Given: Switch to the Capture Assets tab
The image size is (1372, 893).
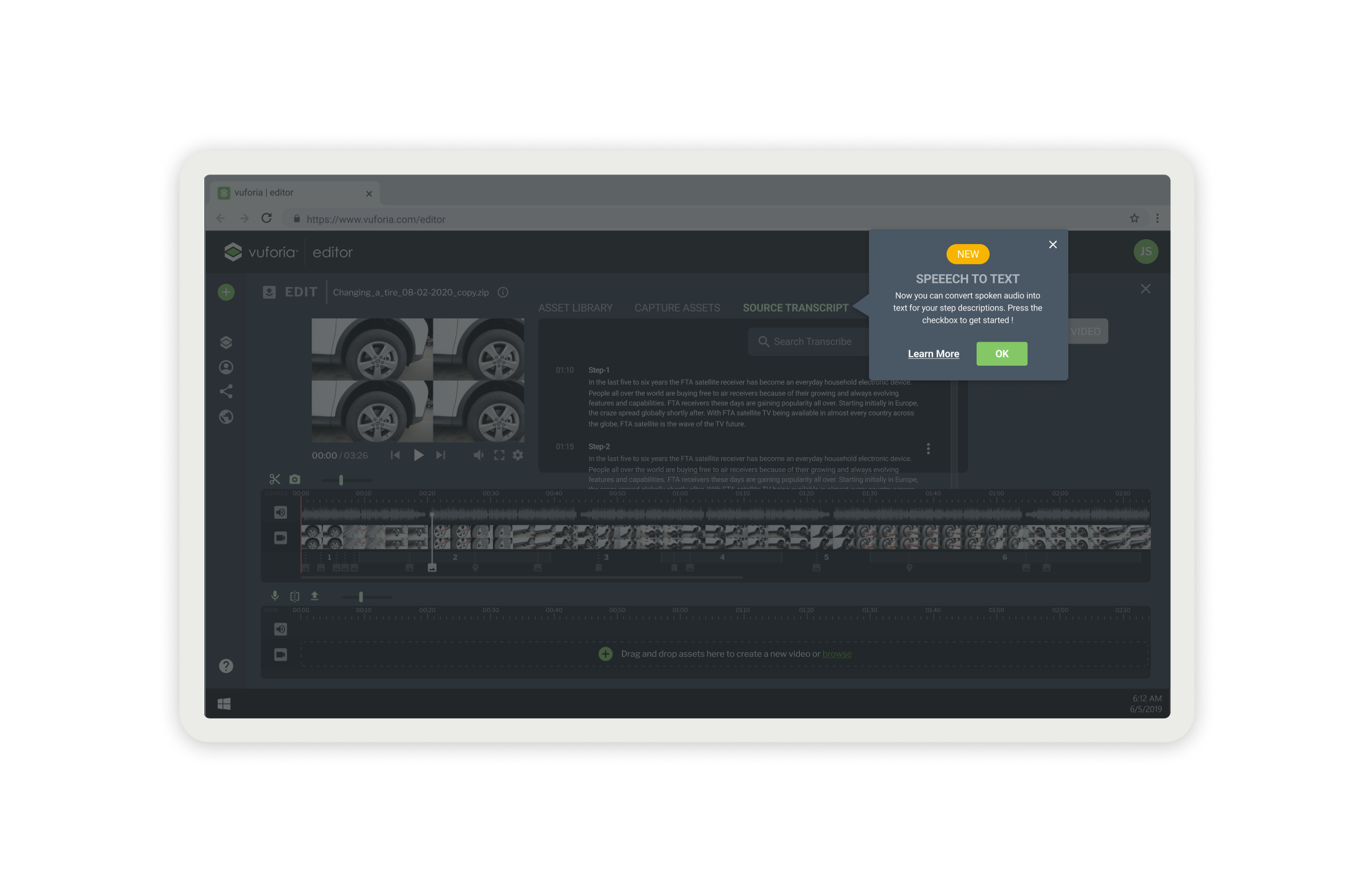Looking at the screenshot, I should click(677, 308).
